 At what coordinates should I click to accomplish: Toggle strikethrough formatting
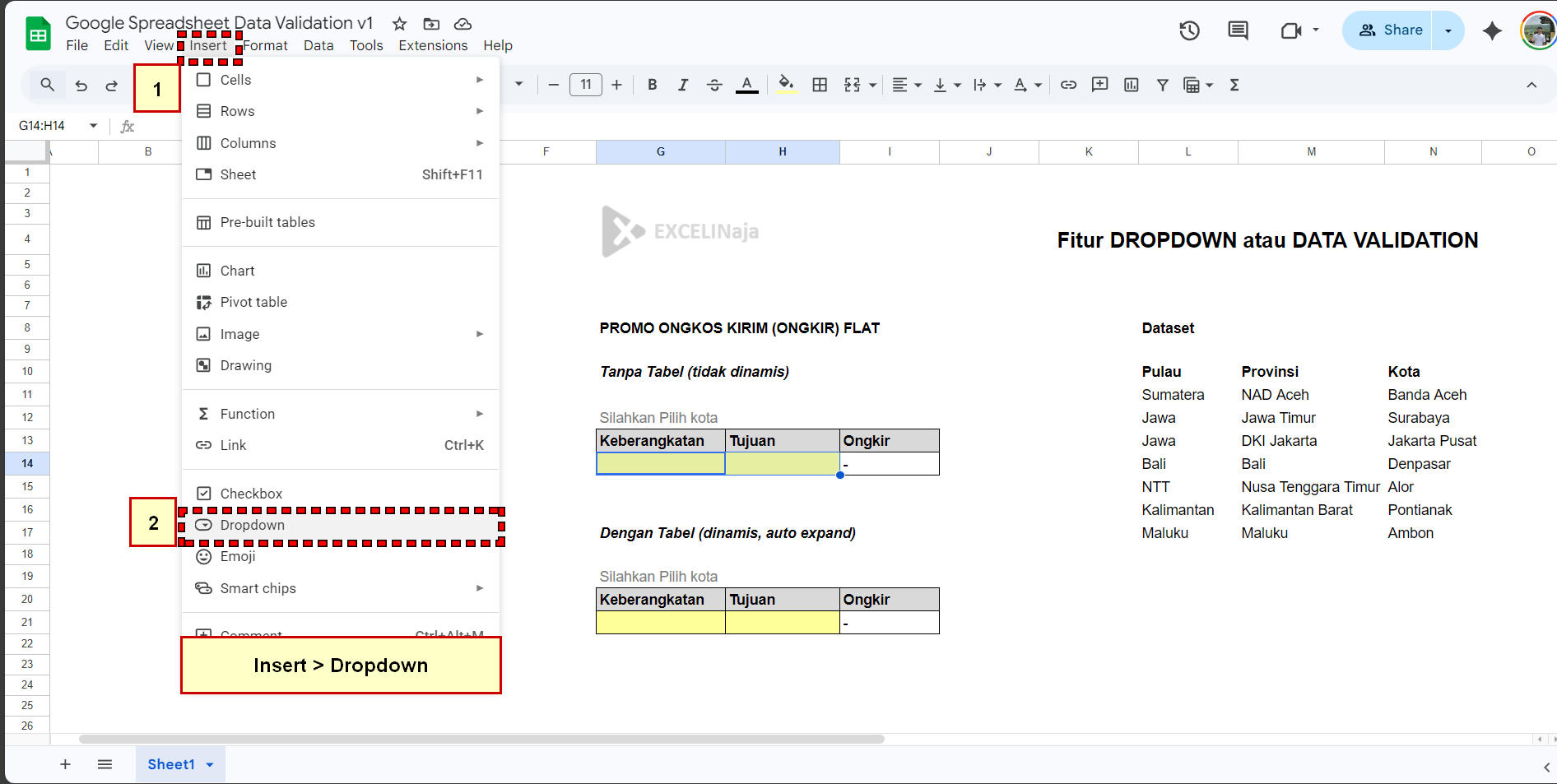click(713, 85)
